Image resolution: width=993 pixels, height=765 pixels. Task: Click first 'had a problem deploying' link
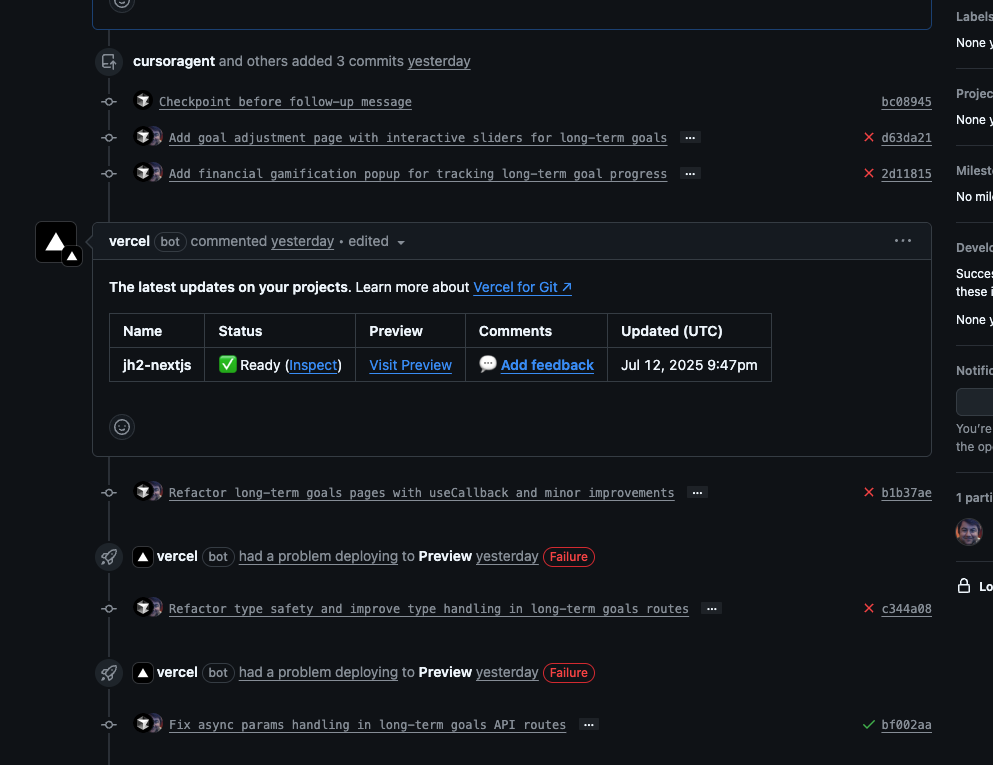tap(318, 557)
